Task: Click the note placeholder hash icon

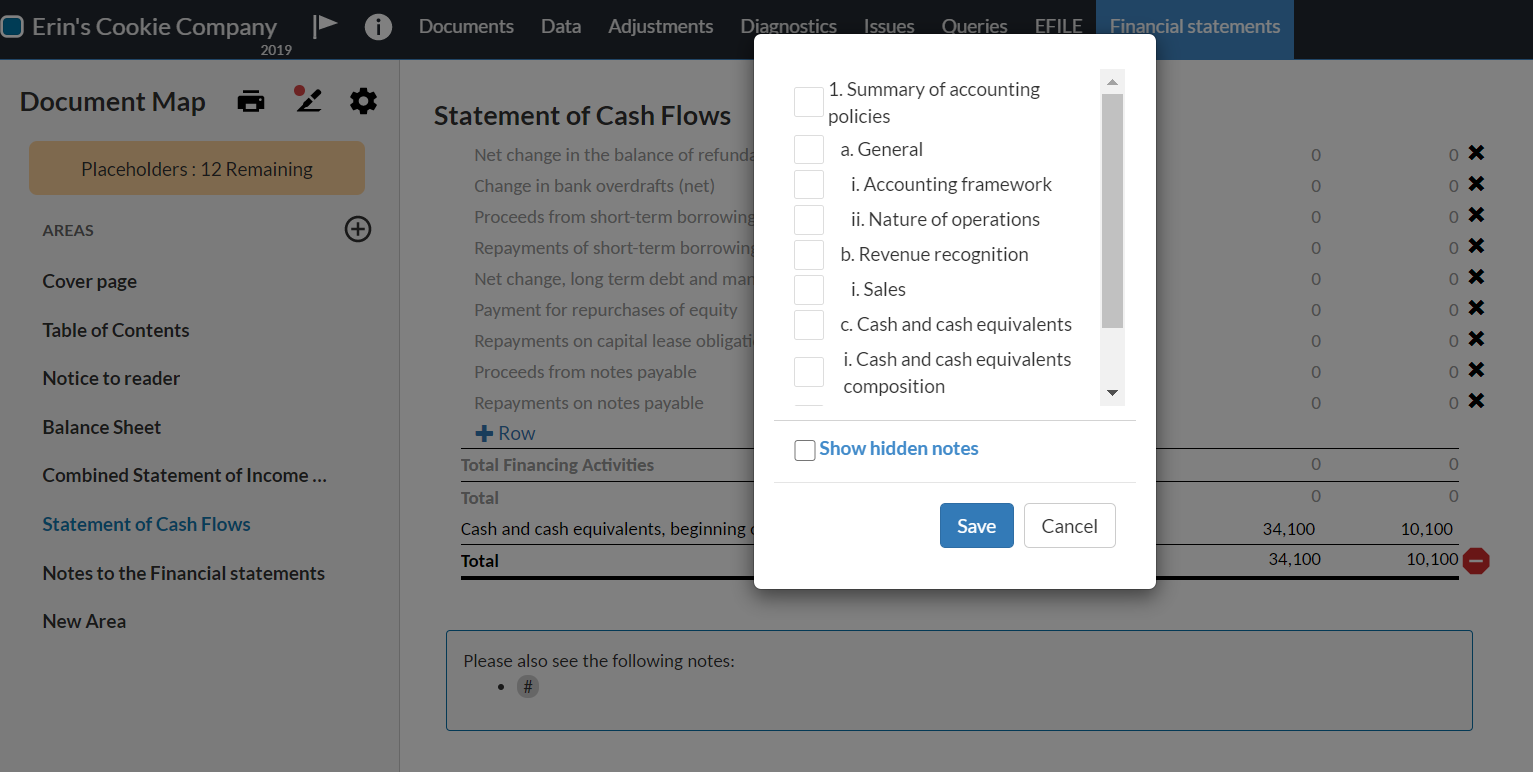Action: pos(527,686)
